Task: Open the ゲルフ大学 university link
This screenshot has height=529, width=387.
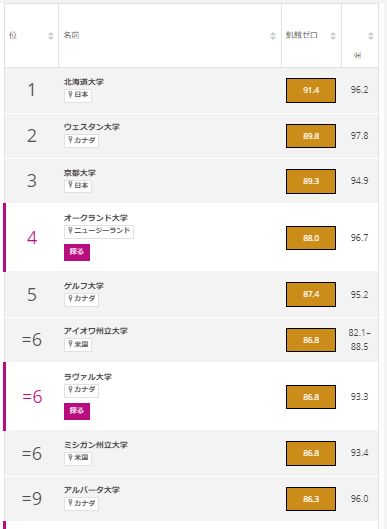Action: pos(84,286)
